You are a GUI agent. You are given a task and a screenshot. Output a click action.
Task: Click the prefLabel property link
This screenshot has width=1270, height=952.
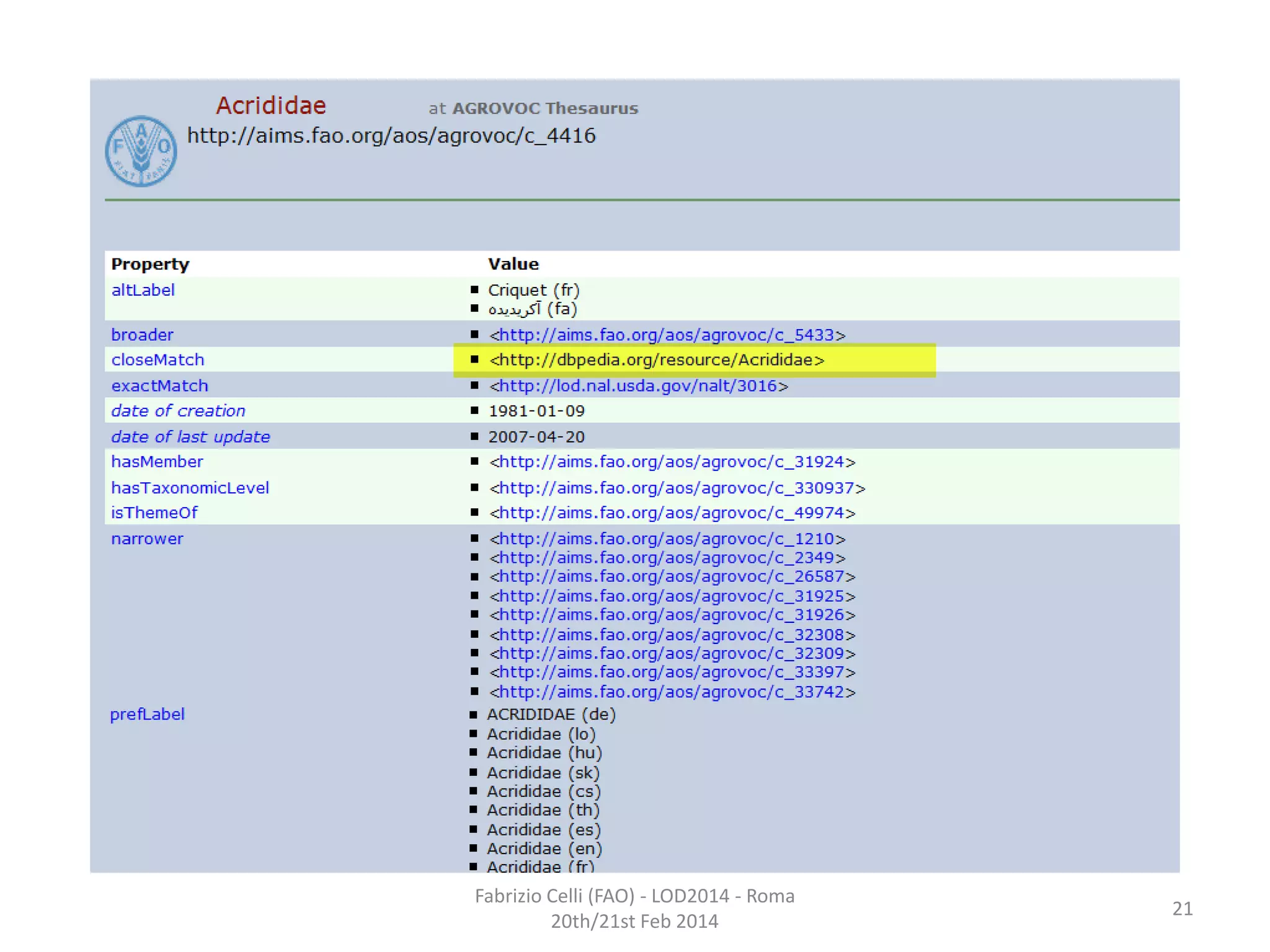coord(147,714)
